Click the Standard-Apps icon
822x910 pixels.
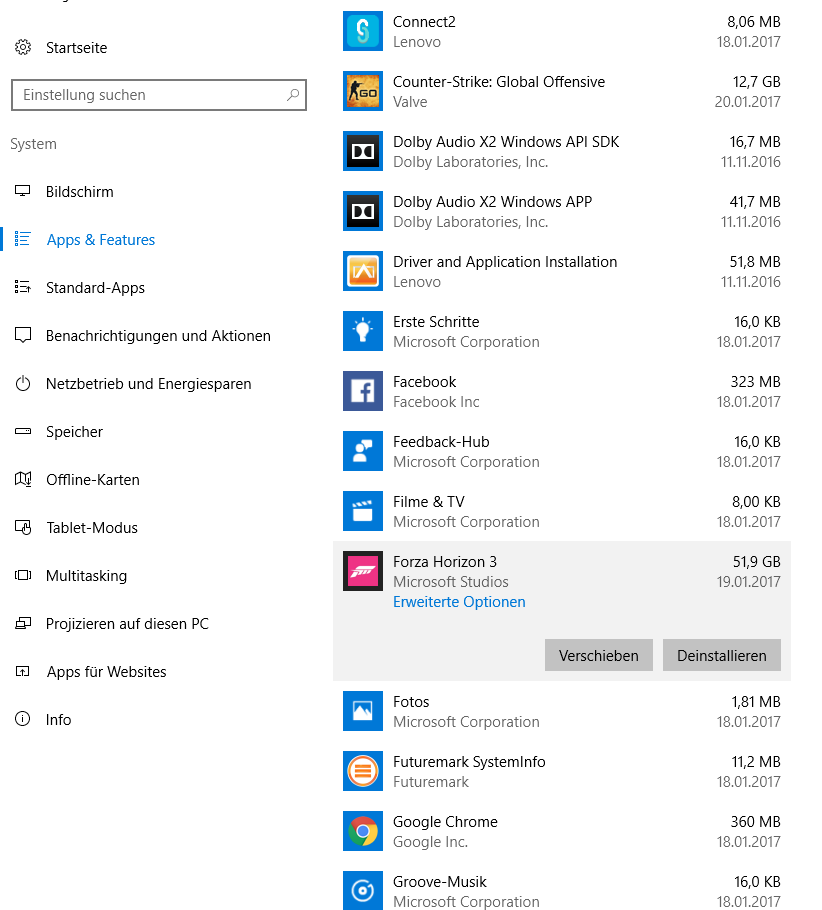click(23, 287)
